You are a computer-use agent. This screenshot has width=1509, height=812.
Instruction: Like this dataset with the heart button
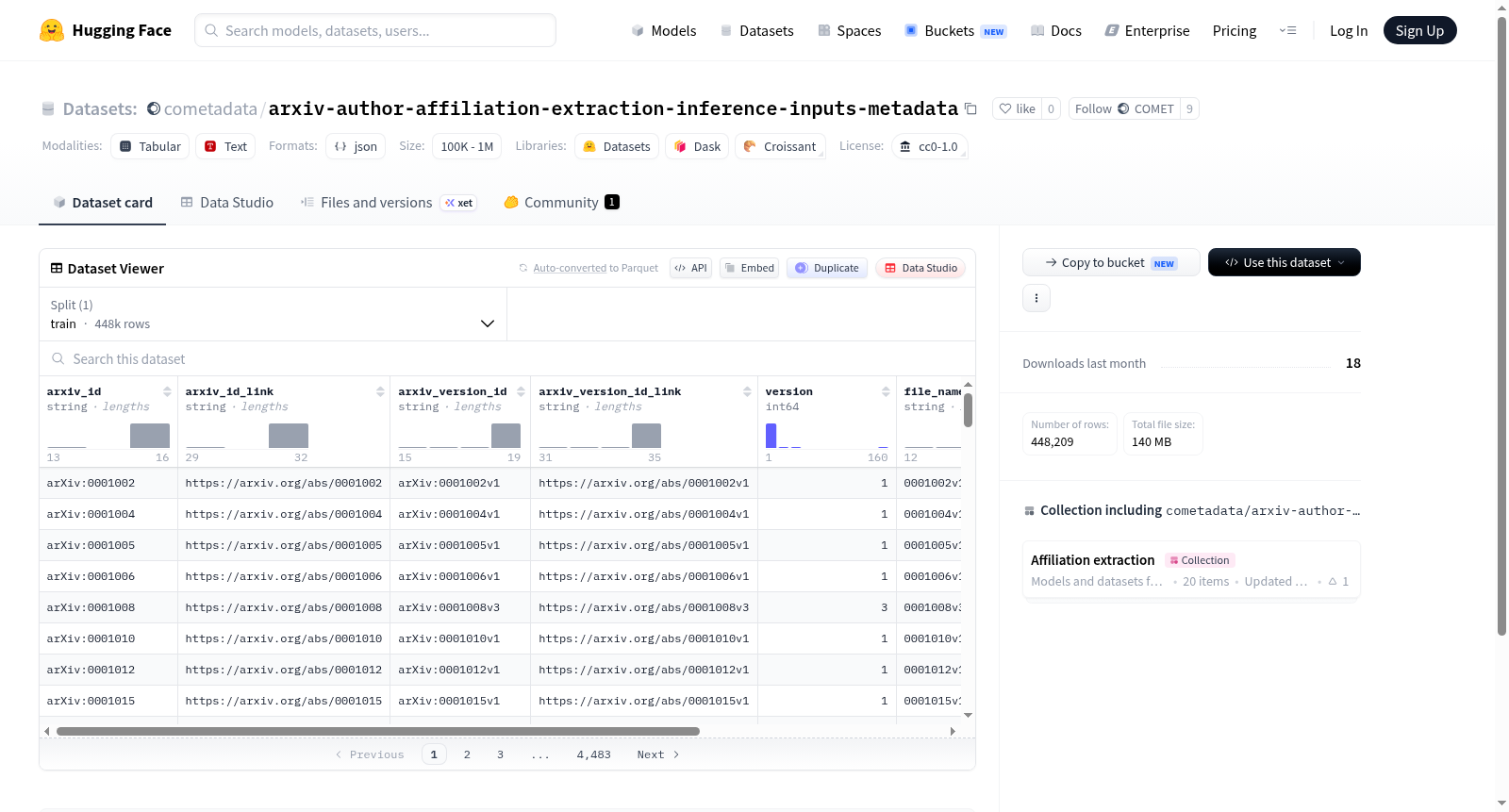1017,108
